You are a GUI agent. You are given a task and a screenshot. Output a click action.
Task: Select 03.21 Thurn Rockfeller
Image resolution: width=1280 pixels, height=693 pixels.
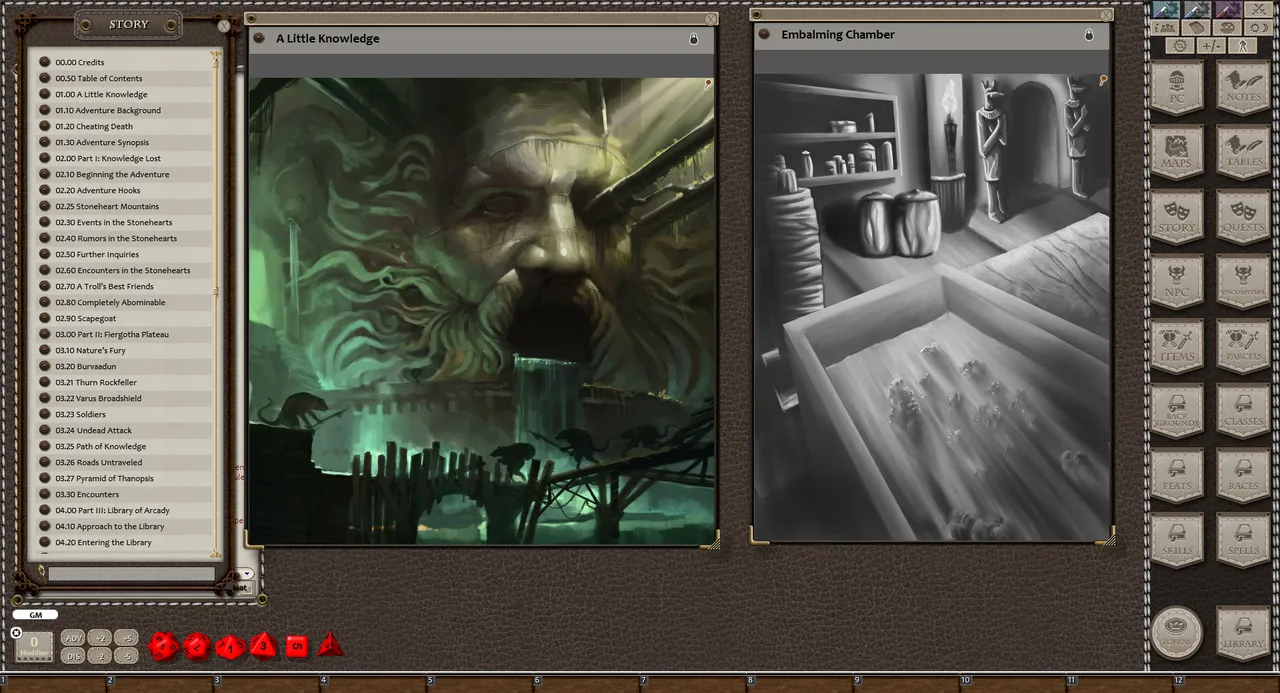click(124, 382)
